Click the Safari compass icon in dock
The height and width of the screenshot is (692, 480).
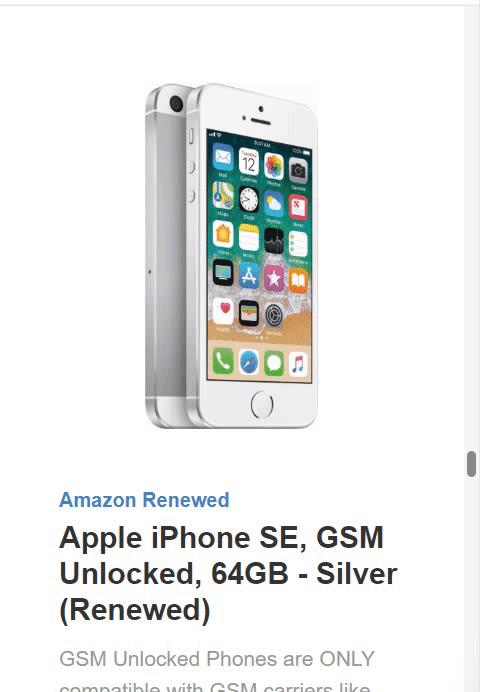[249, 363]
